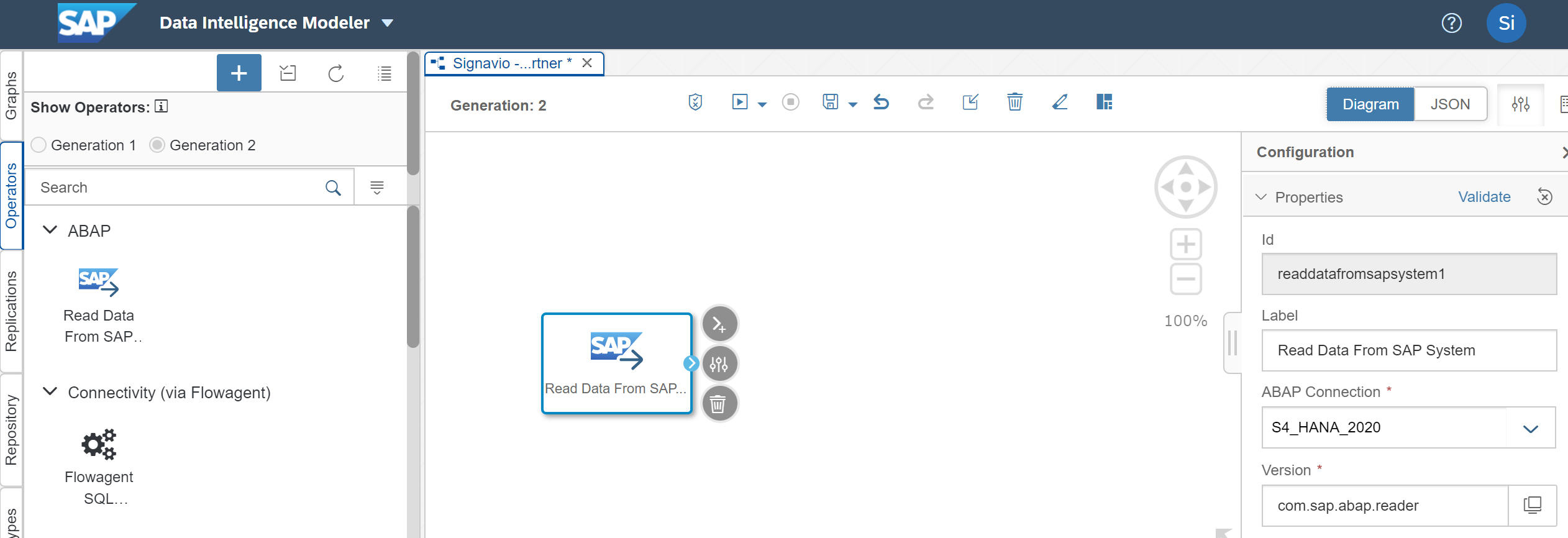Collapse the Connectivity (via Flowagent) category
Image resolution: width=1568 pixels, height=538 pixels.
pos(50,392)
